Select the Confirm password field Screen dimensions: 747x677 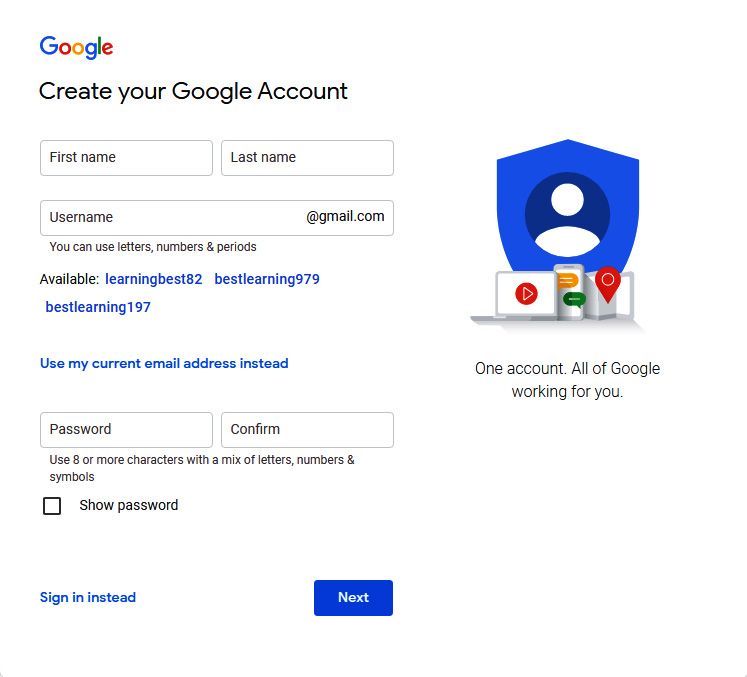[x=307, y=430]
